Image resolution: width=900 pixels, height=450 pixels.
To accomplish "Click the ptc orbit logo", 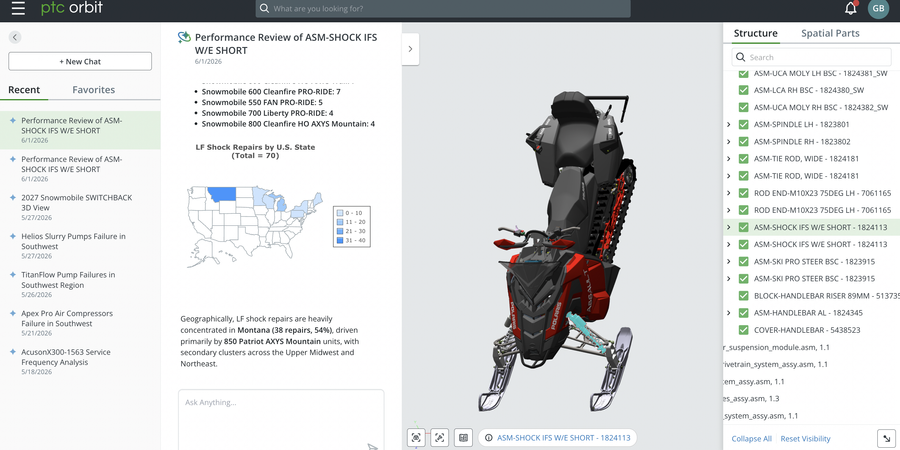I will (x=72, y=8).
